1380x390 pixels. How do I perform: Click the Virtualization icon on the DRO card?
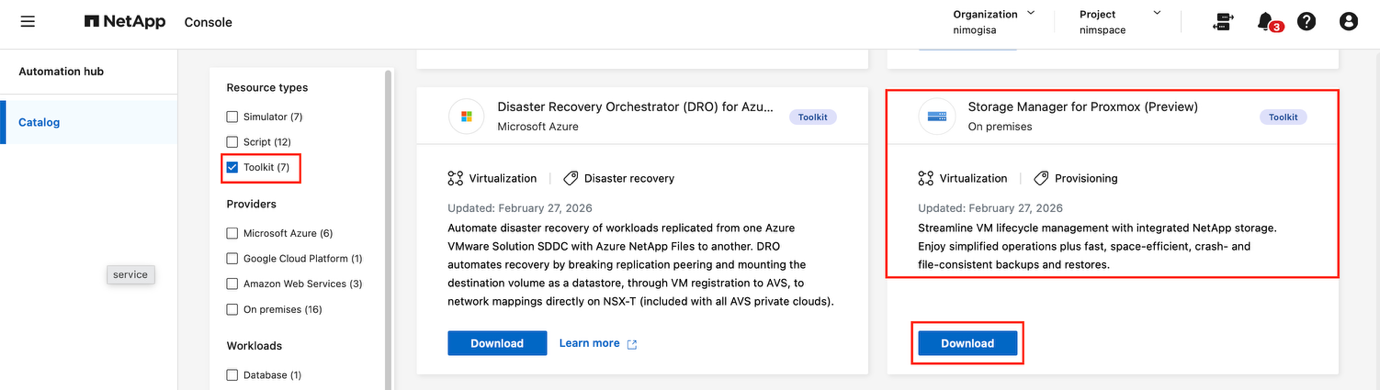(x=455, y=178)
